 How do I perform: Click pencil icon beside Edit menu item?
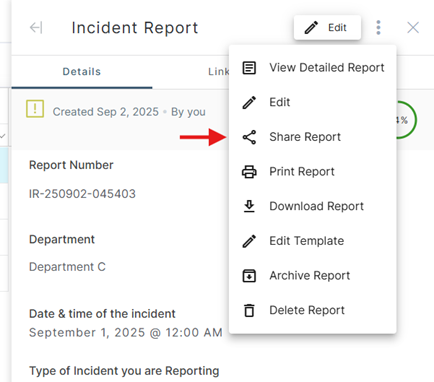[249, 102]
